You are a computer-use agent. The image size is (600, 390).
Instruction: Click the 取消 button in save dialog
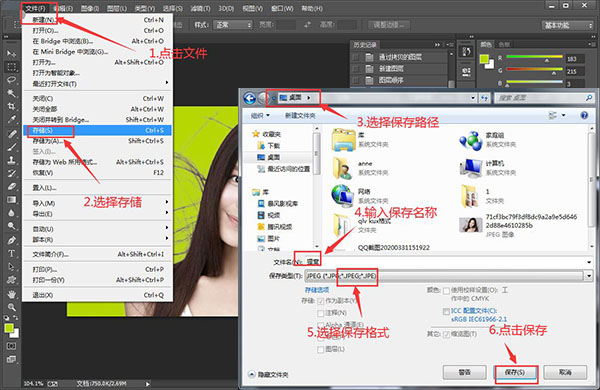[565, 372]
